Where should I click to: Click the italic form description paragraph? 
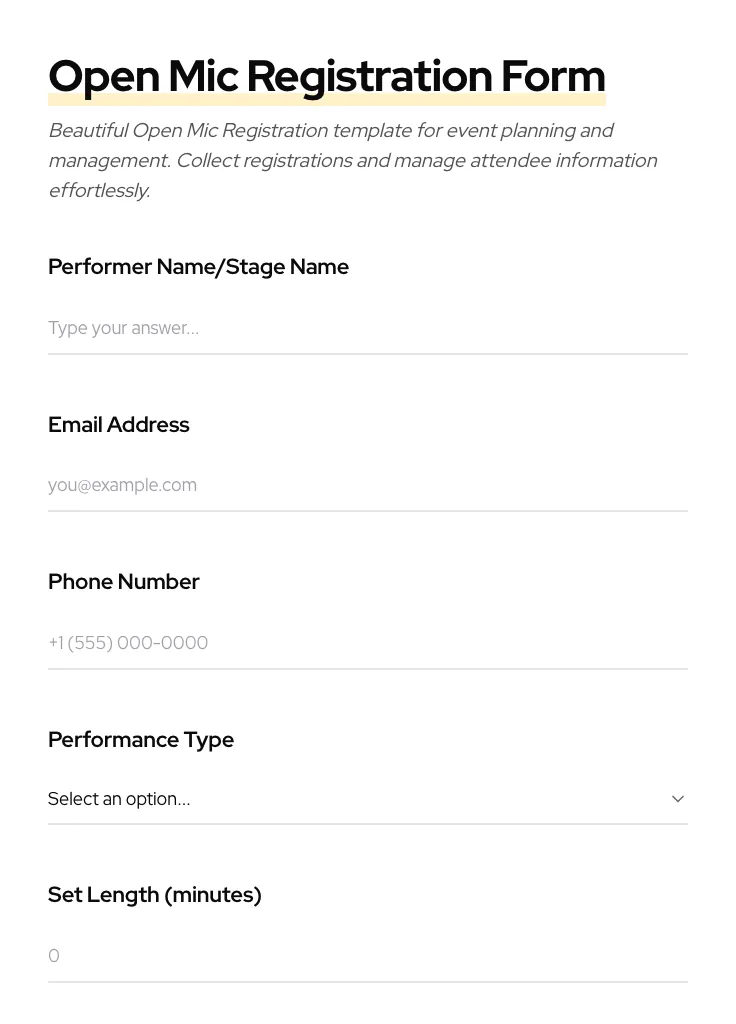(x=352, y=160)
